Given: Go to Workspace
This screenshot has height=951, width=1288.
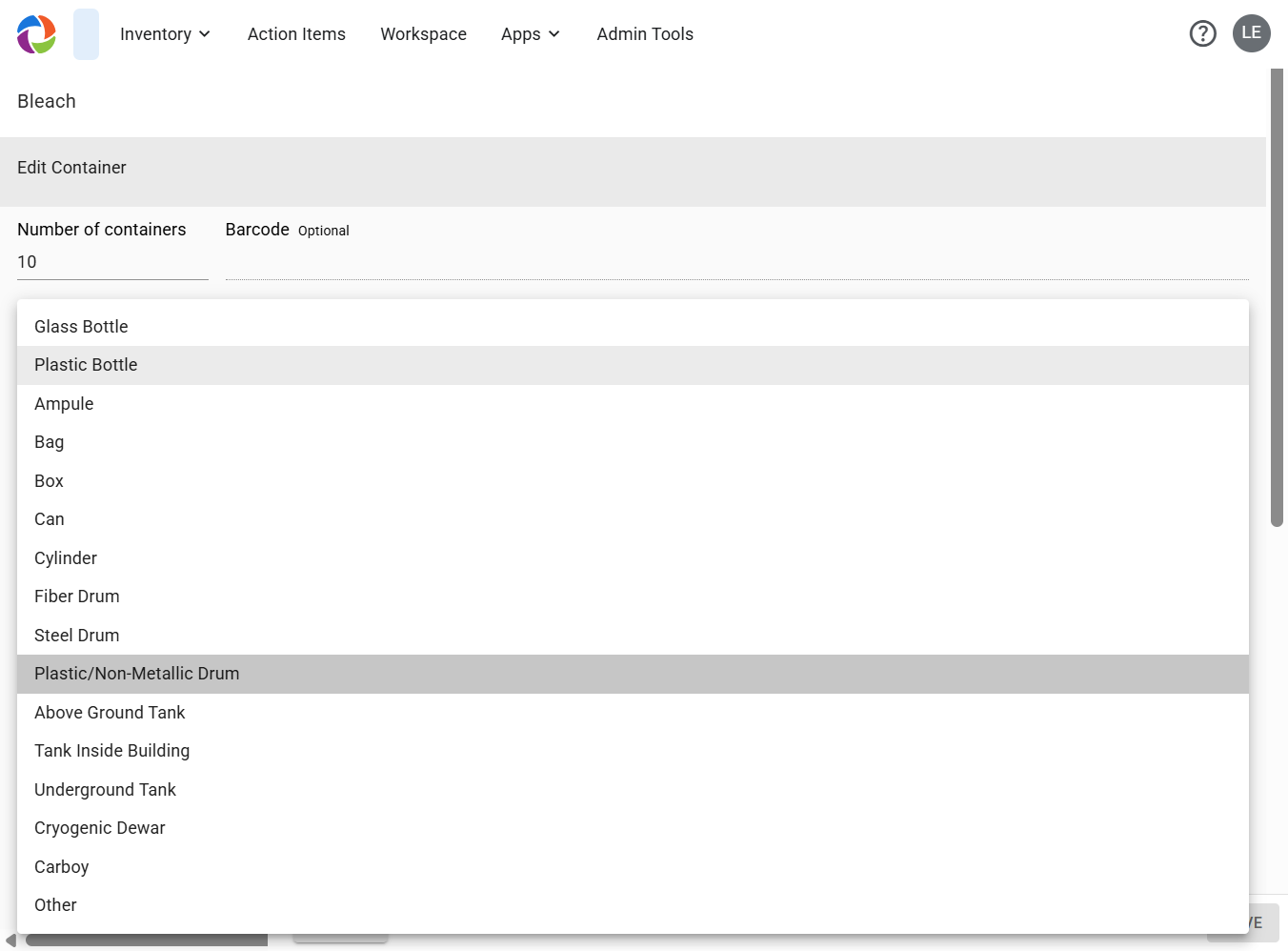Looking at the screenshot, I should coord(424,34).
